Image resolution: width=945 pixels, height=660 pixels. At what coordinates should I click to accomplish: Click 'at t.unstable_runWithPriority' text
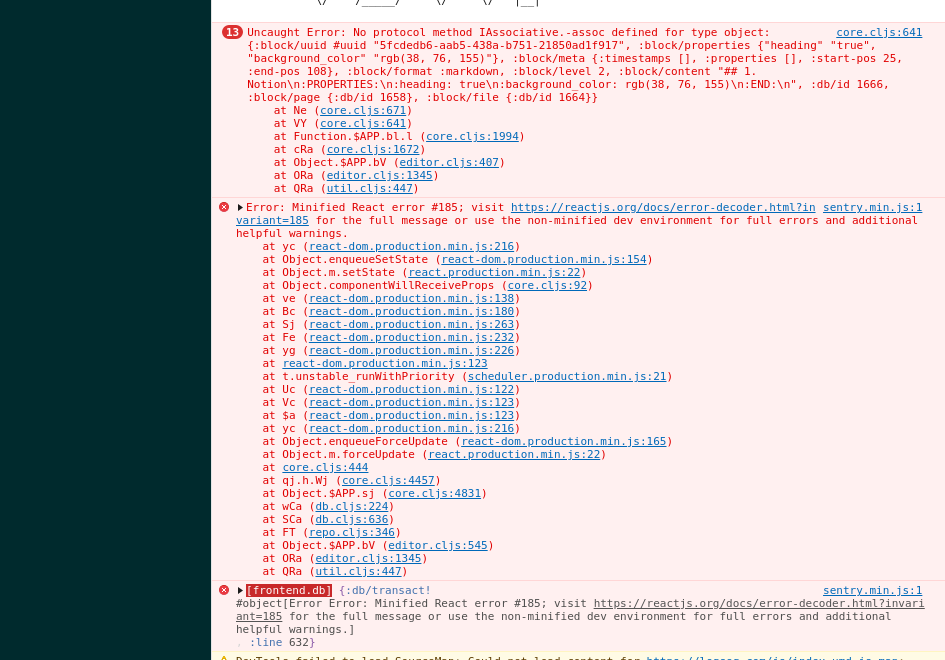359,377
